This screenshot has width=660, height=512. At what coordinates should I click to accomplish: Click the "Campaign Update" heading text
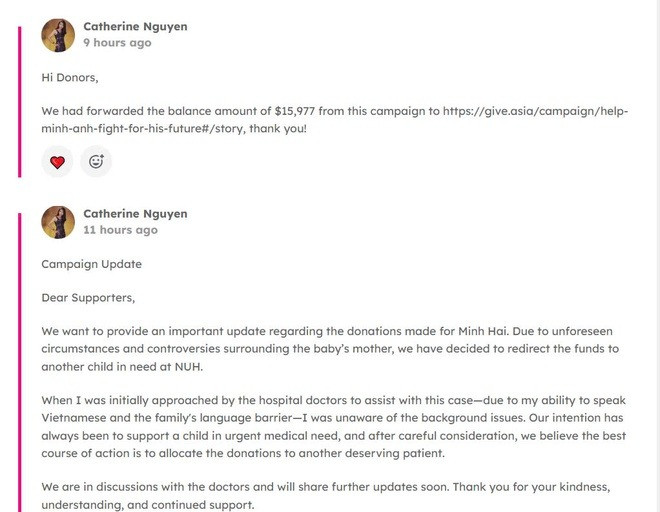click(91, 264)
